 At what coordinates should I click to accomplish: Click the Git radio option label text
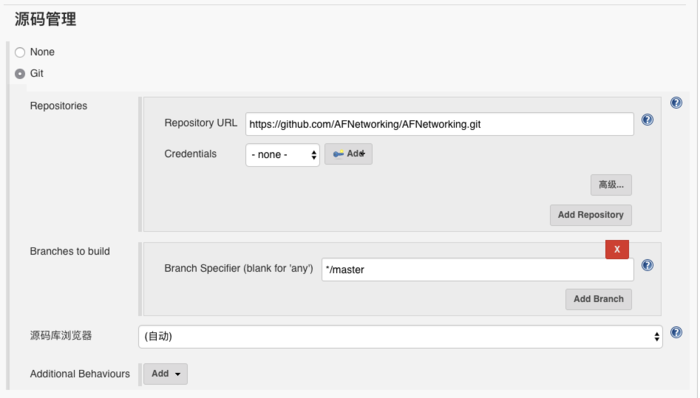[x=37, y=73]
